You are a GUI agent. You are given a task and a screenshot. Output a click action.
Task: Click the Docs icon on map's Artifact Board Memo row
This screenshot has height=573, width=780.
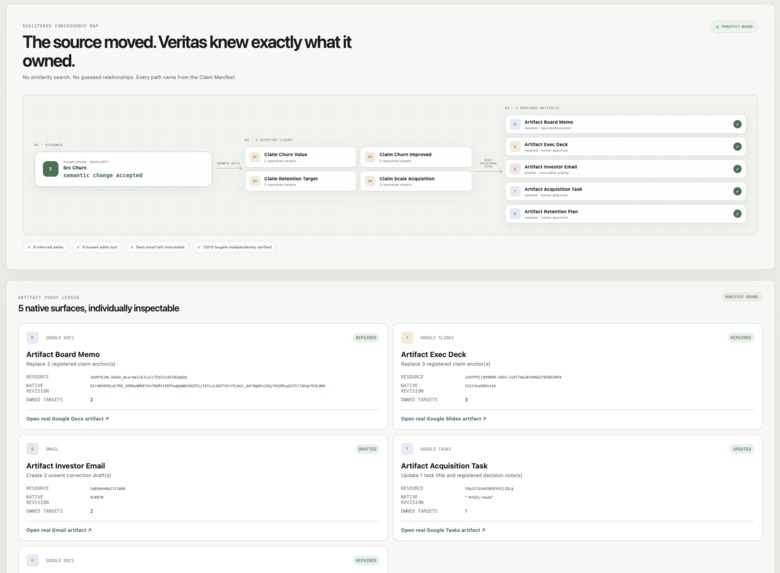[515, 124]
